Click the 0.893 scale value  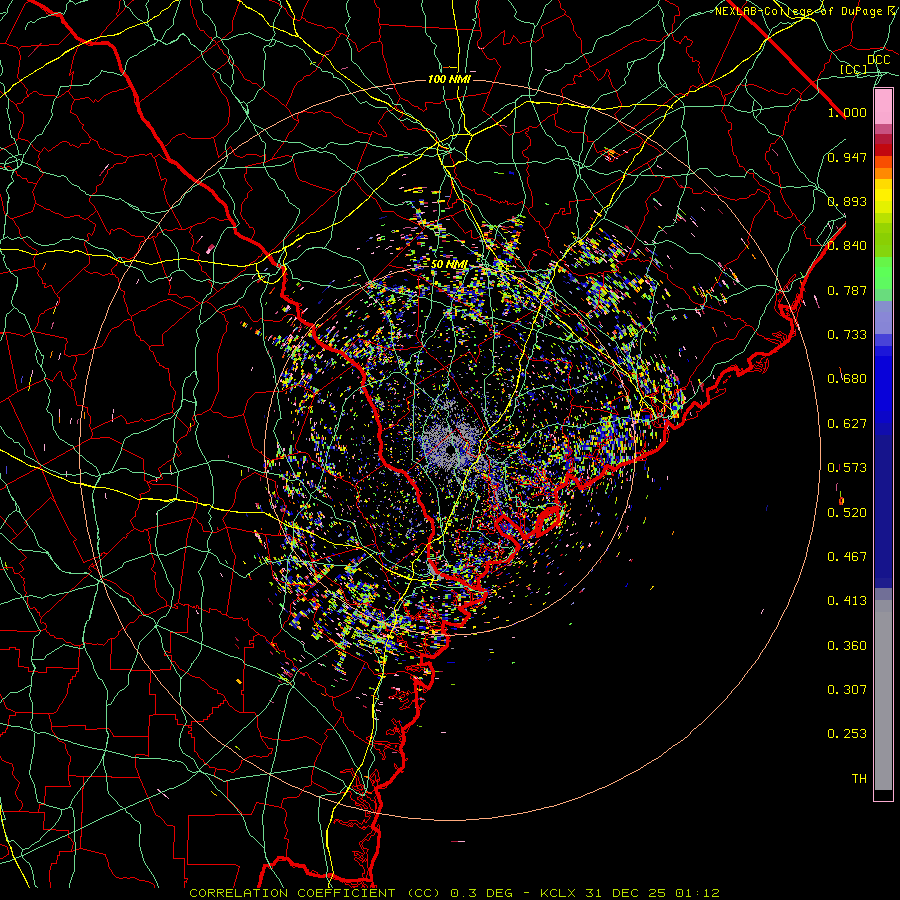(x=847, y=201)
